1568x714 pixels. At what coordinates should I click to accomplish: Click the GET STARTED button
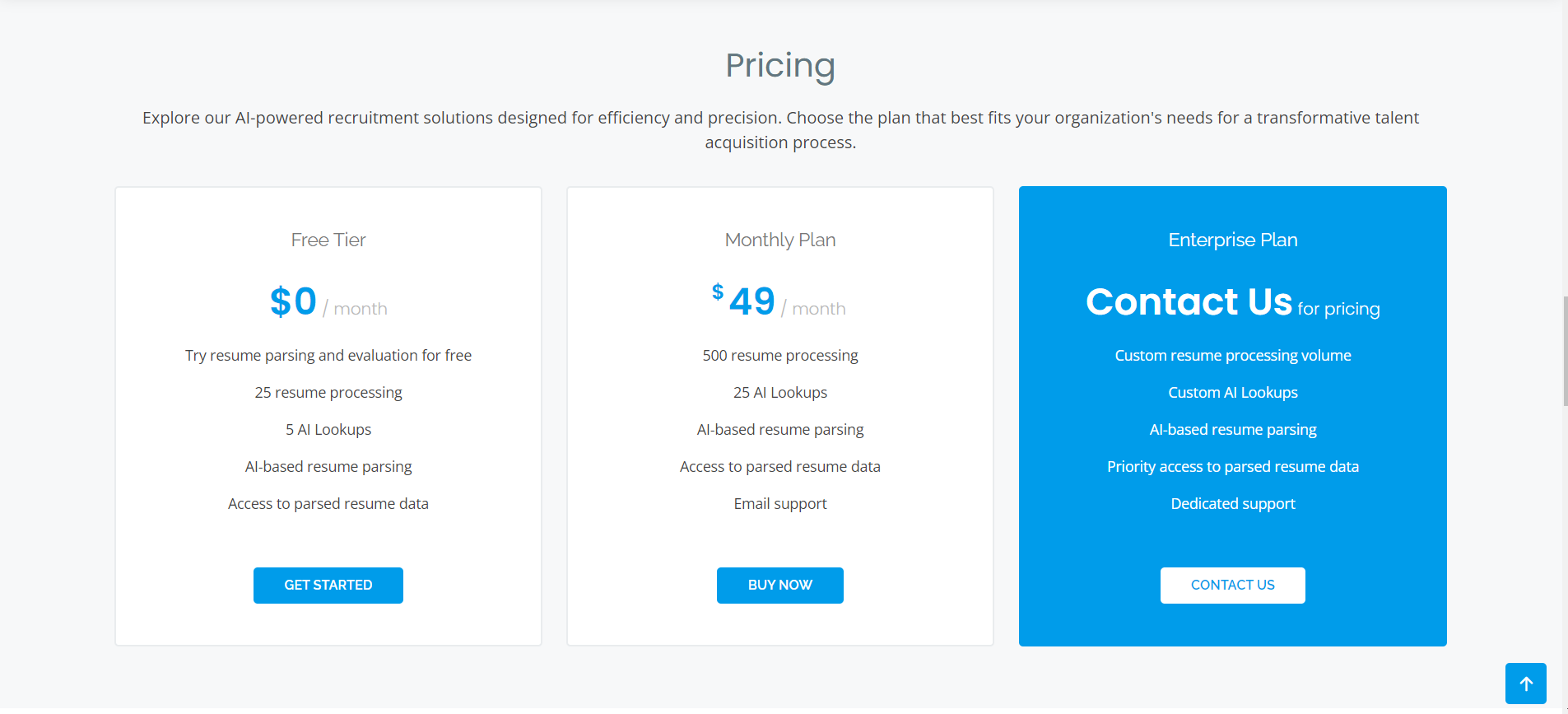pyautogui.click(x=328, y=586)
